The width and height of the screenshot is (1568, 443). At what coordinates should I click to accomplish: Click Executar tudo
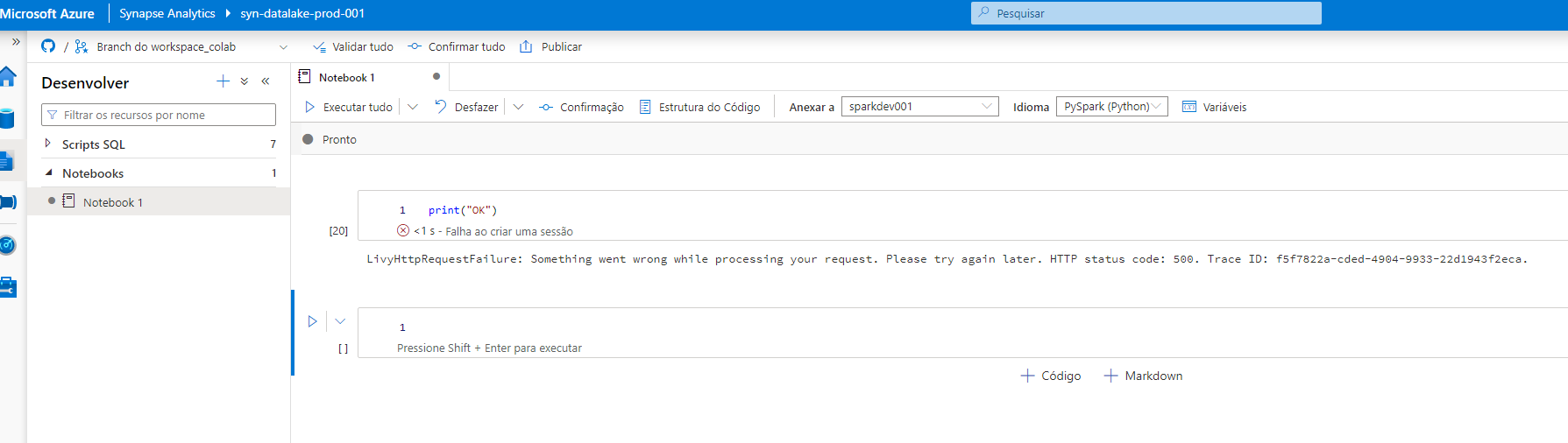coord(348,107)
